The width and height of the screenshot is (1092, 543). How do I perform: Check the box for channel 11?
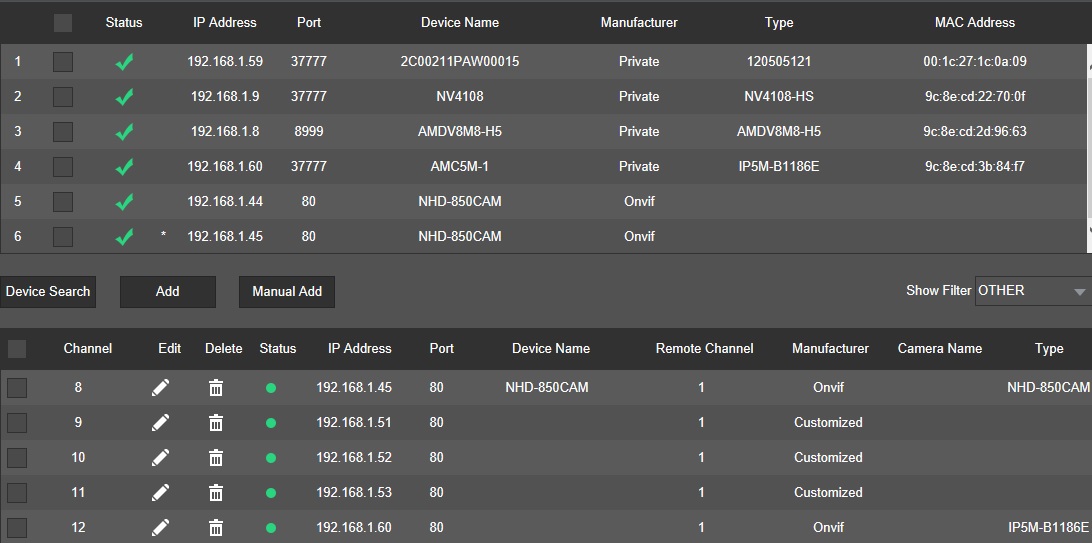point(17,492)
